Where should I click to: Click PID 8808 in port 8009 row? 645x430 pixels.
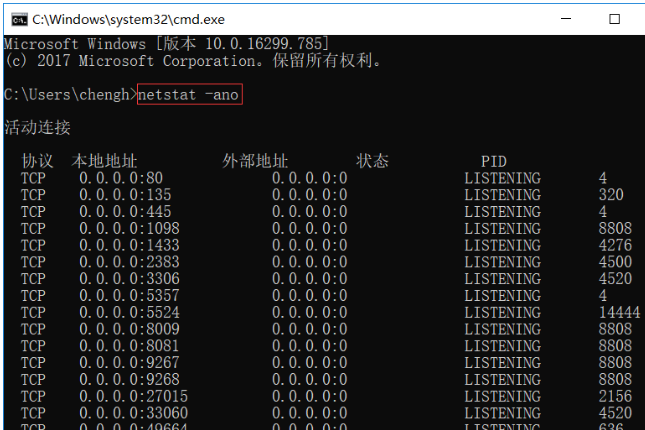[615, 329]
